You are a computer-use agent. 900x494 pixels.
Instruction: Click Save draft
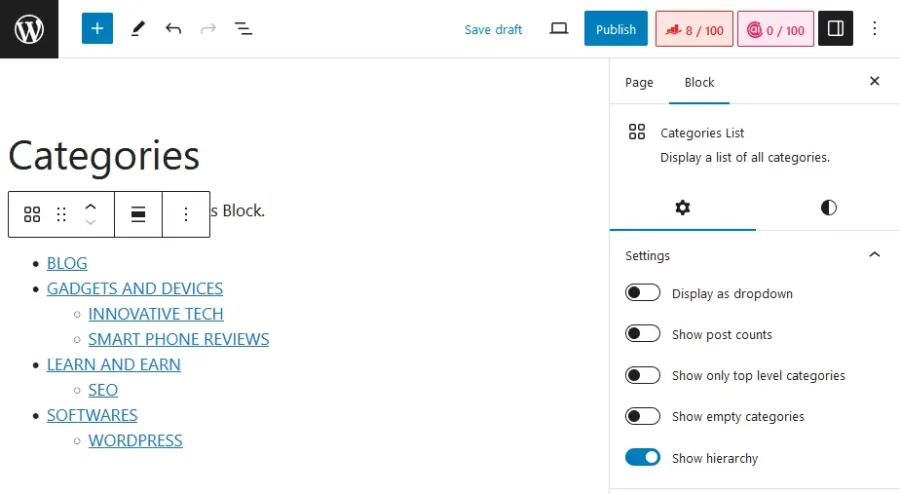tap(493, 29)
